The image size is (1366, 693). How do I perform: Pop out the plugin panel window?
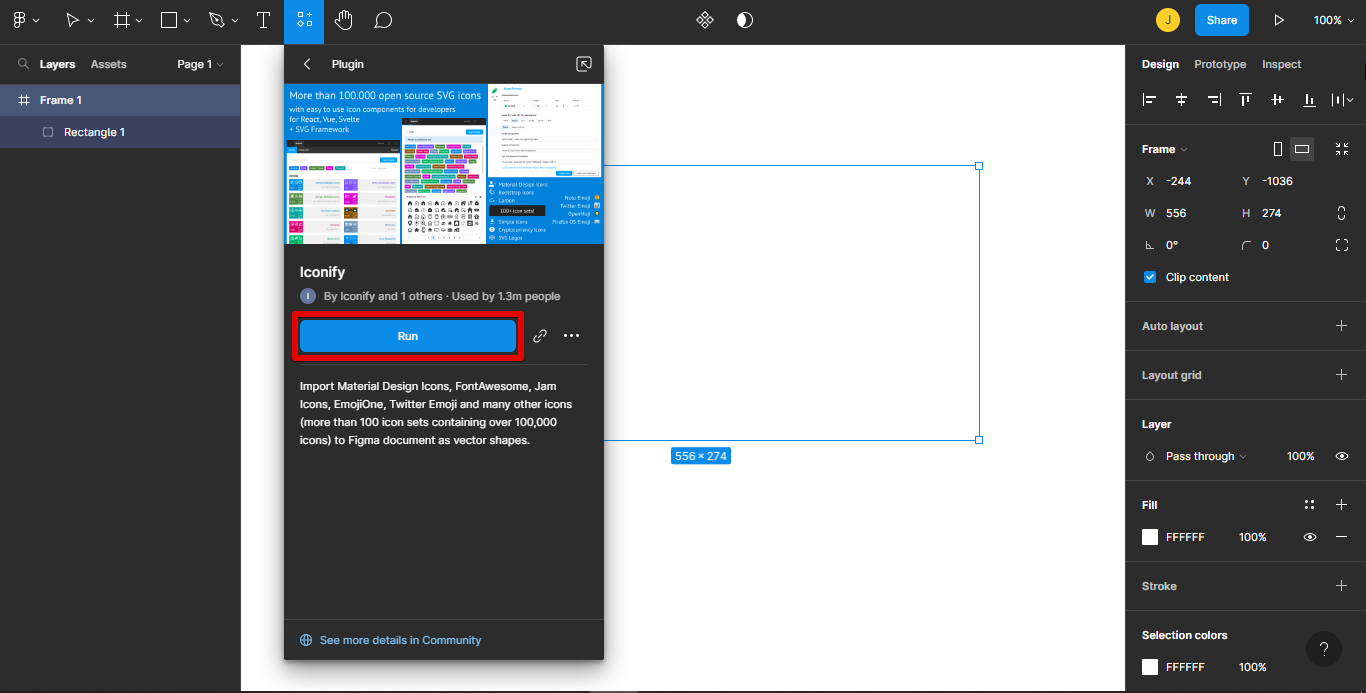584,64
